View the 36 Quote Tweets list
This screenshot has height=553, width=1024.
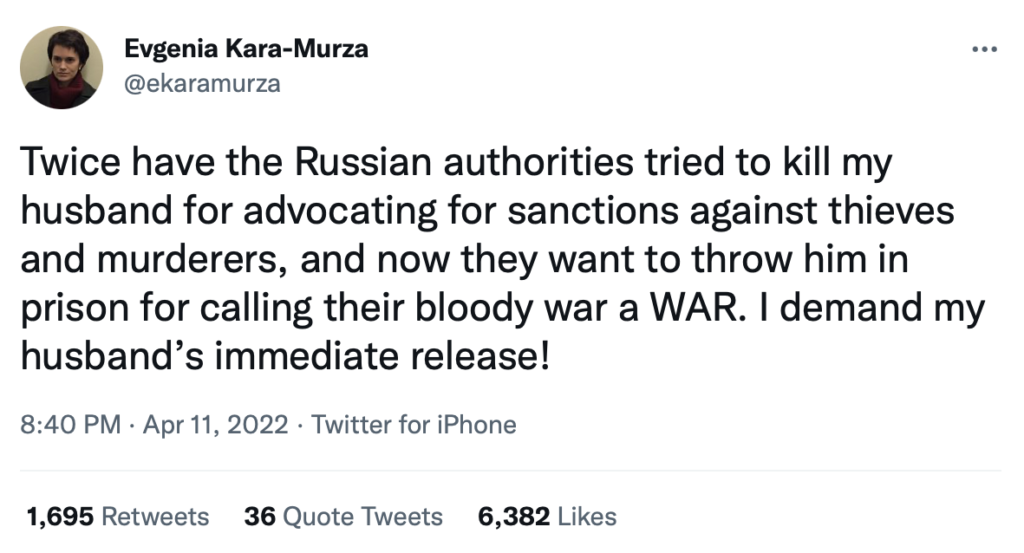(343, 516)
